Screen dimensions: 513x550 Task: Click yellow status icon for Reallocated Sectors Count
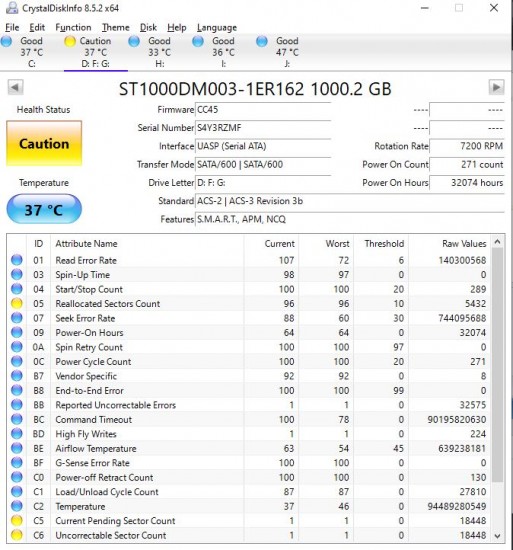[x=16, y=303]
